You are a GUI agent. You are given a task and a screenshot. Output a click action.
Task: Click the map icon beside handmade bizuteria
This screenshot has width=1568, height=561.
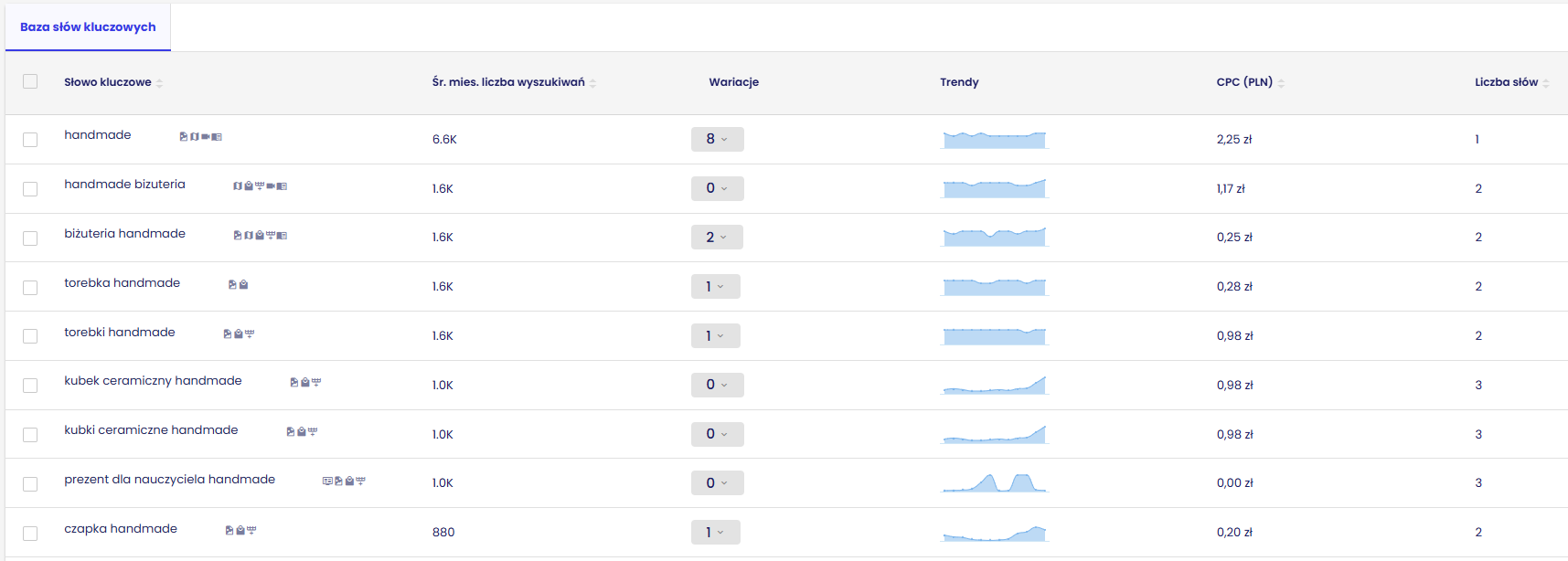click(x=238, y=186)
